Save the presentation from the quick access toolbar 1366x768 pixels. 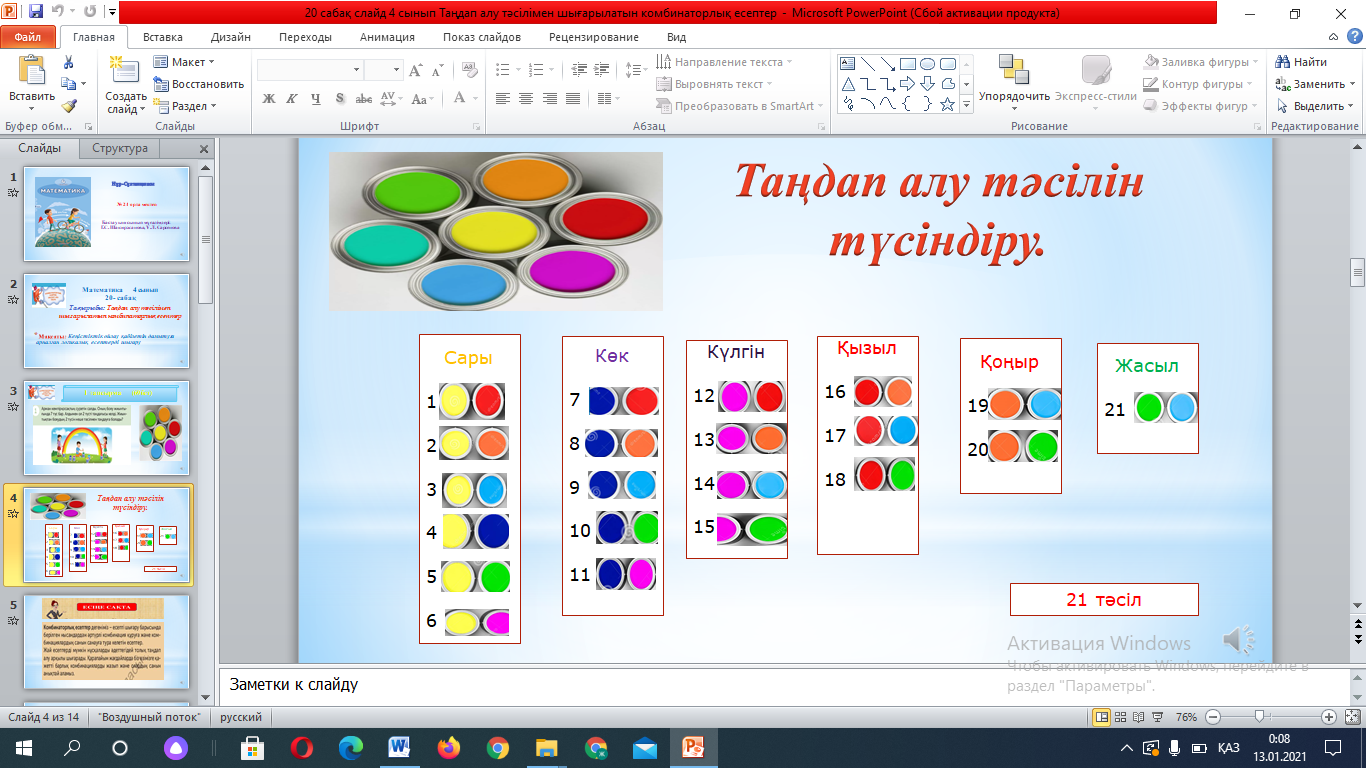coord(36,13)
